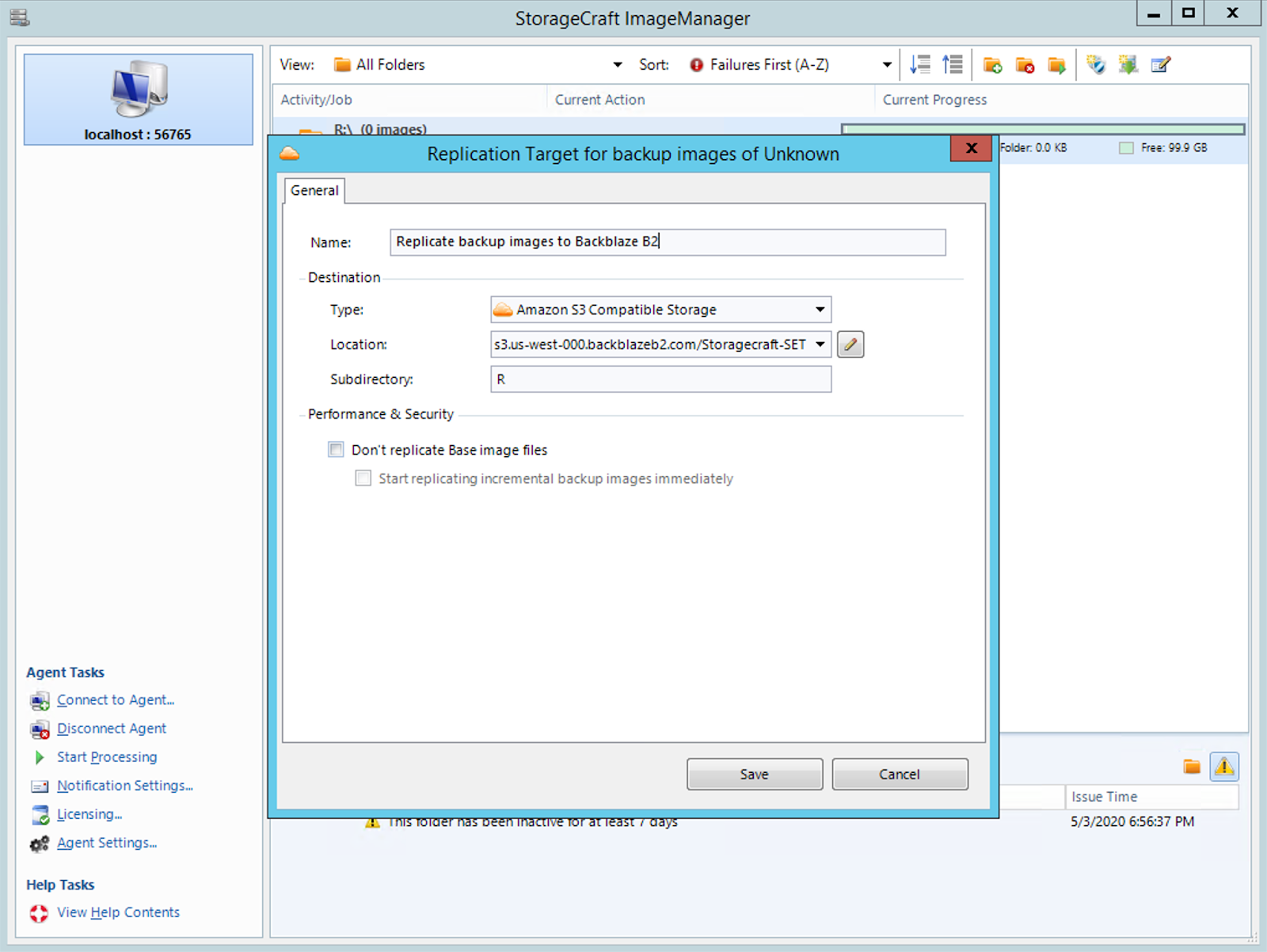This screenshot has width=1267, height=952.
Task: Click the View Help lifebuoy icon
Action: [x=39, y=913]
